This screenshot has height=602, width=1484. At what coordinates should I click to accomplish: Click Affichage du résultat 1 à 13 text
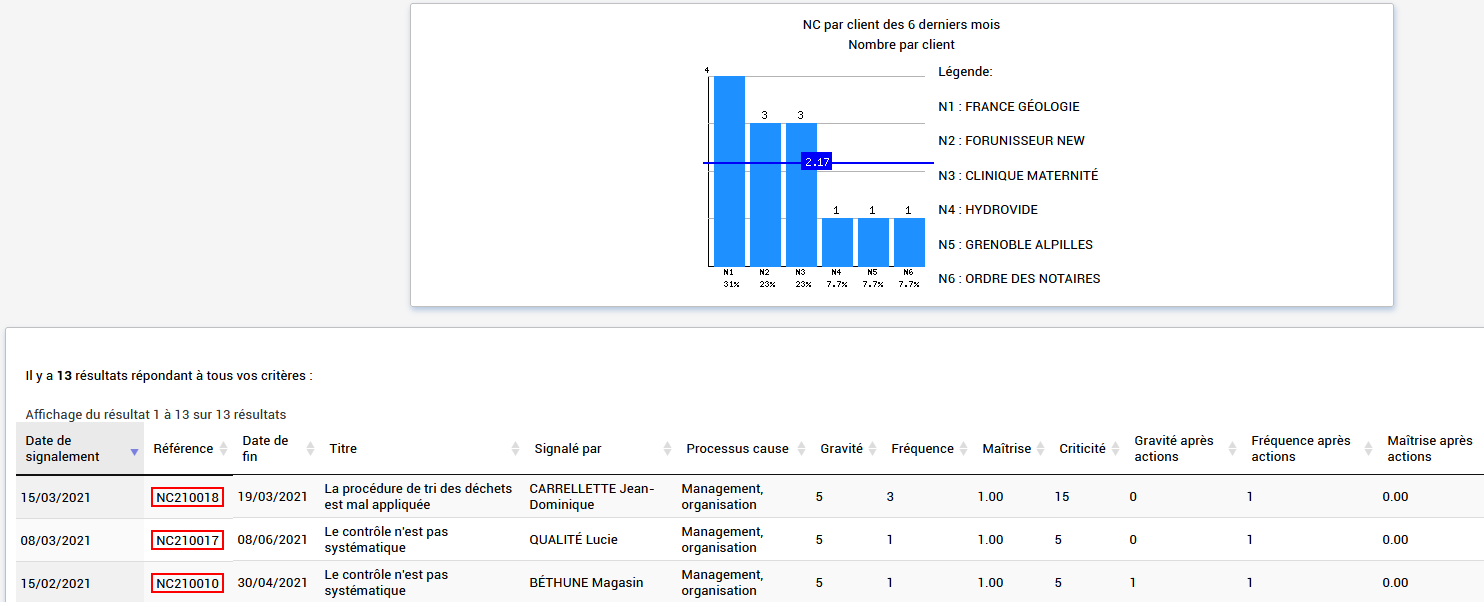click(x=156, y=414)
